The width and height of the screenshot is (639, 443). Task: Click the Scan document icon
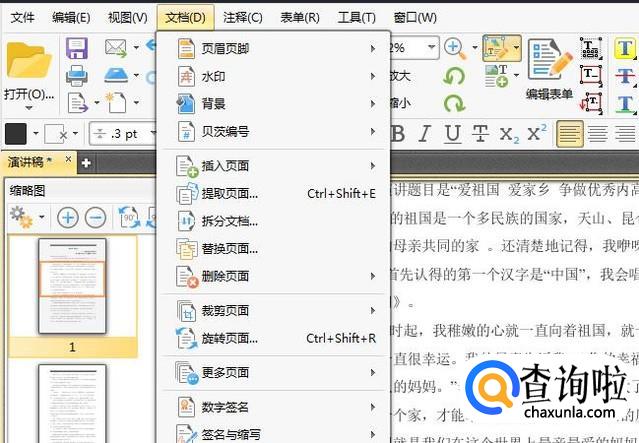click(x=116, y=75)
